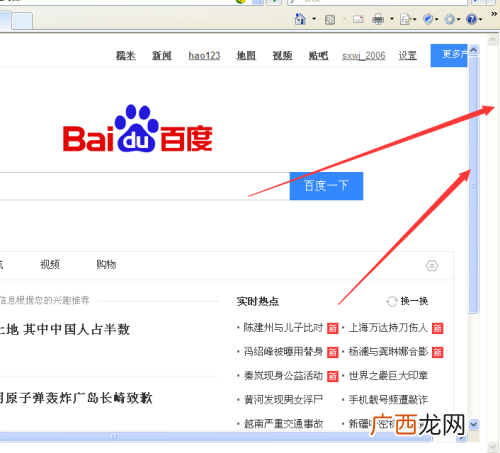Open hot topic 手机靓号频遭敲诈
Screen dimensions: 500x453
tap(388, 399)
